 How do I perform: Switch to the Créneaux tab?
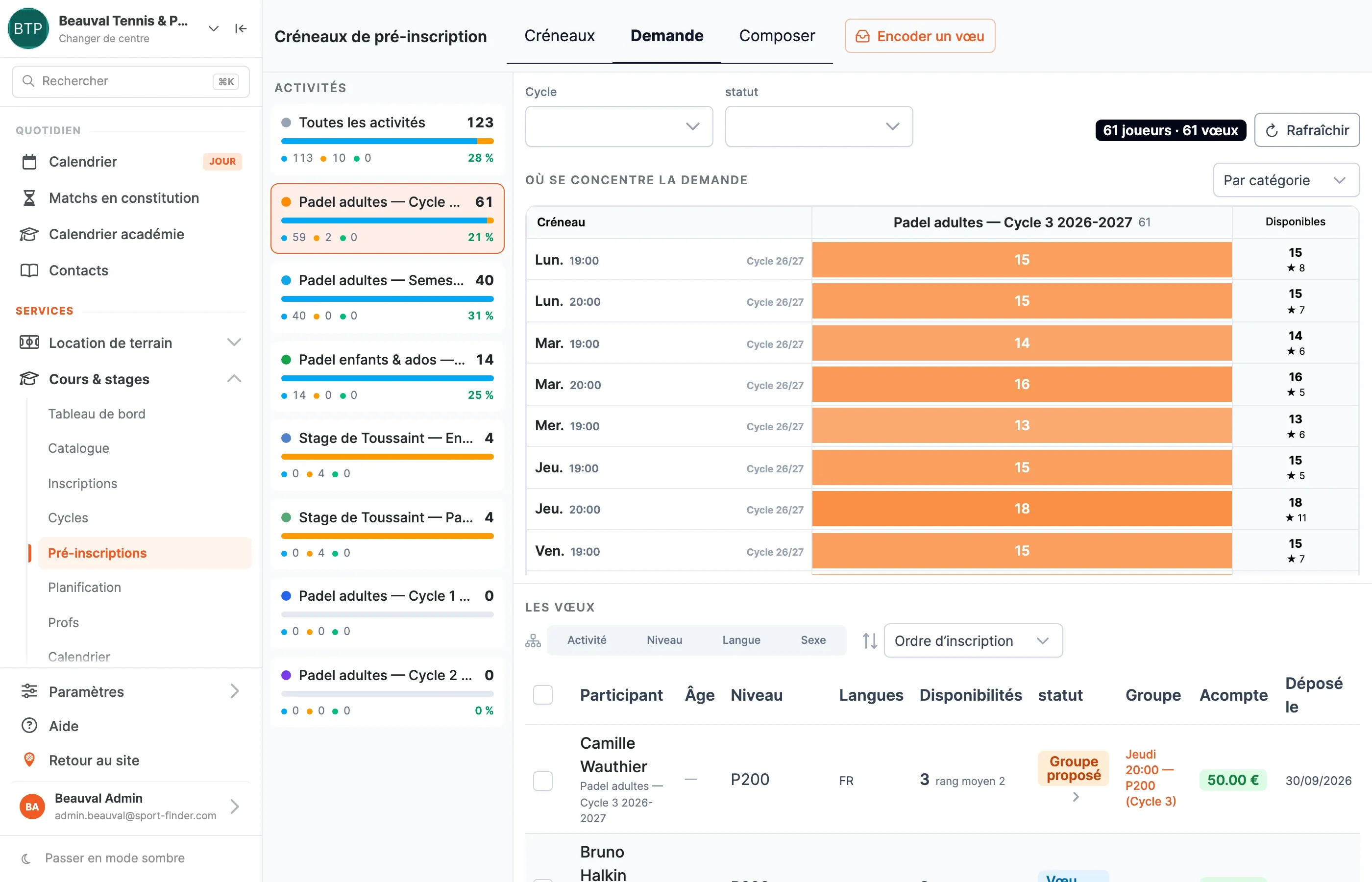click(x=560, y=36)
